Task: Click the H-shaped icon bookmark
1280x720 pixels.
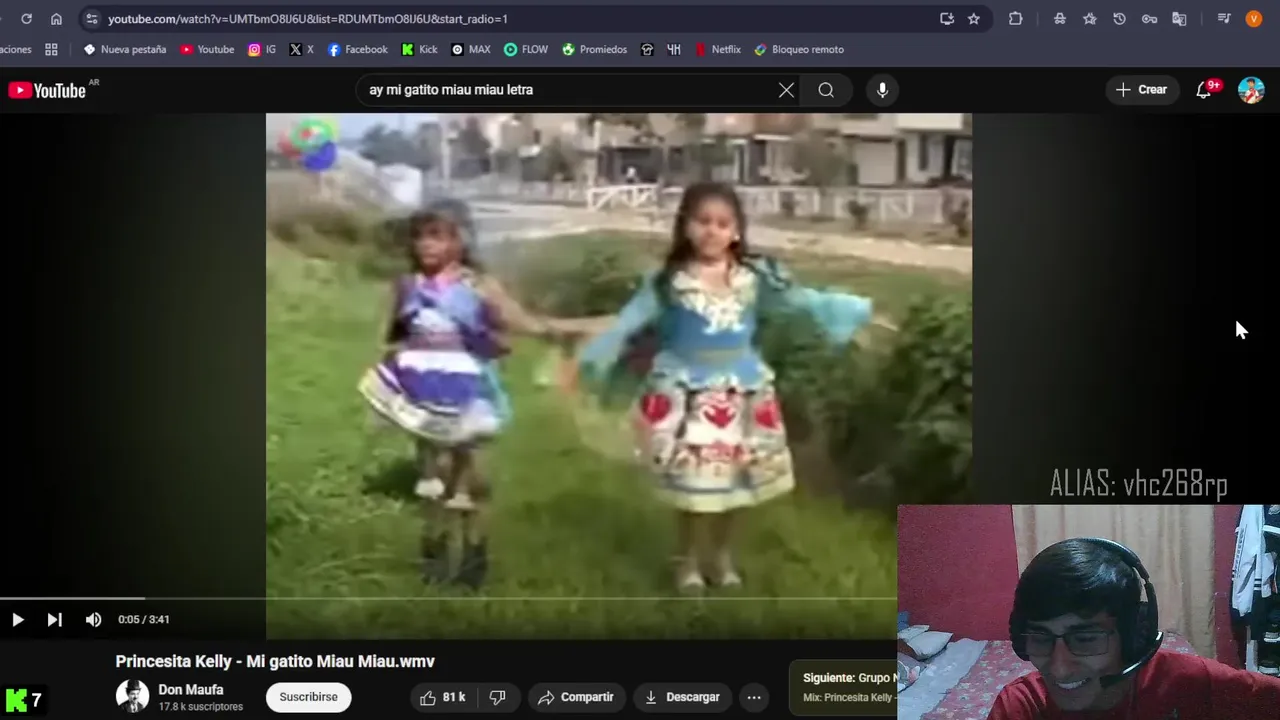Action: (x=674, y=49)
